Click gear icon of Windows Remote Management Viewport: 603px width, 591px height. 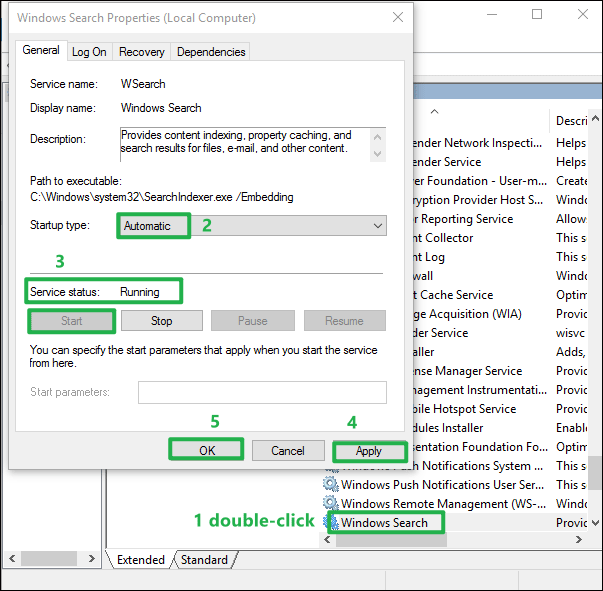(x=331, y=503)
